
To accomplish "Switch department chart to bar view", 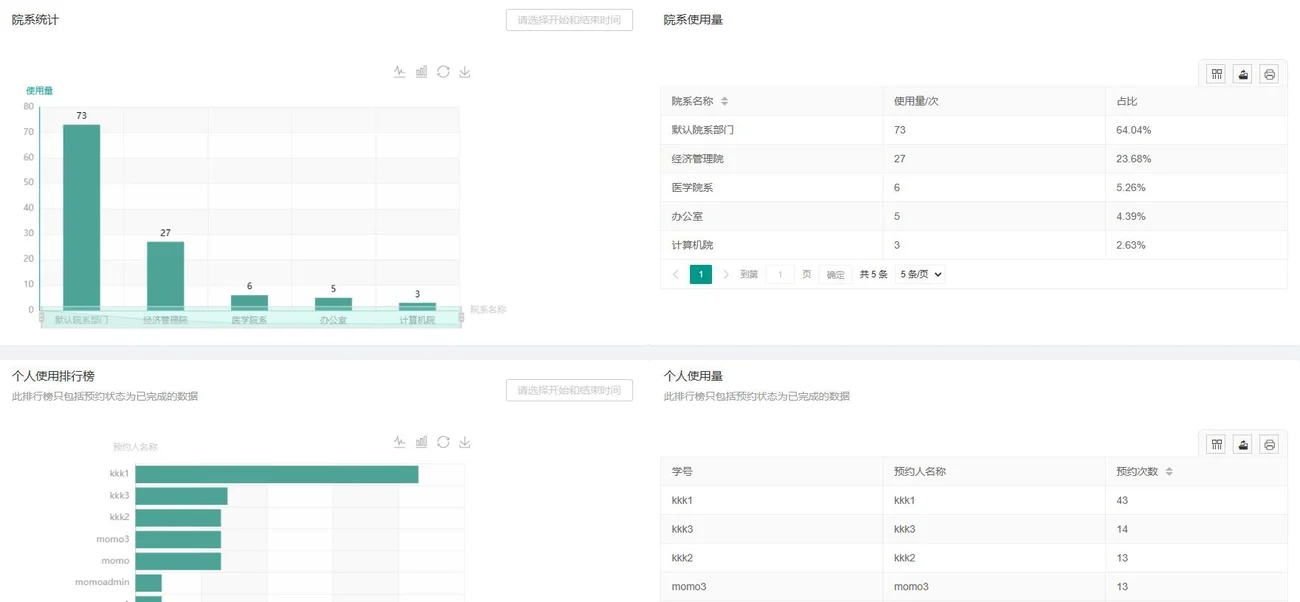I will tap(422, 72).
